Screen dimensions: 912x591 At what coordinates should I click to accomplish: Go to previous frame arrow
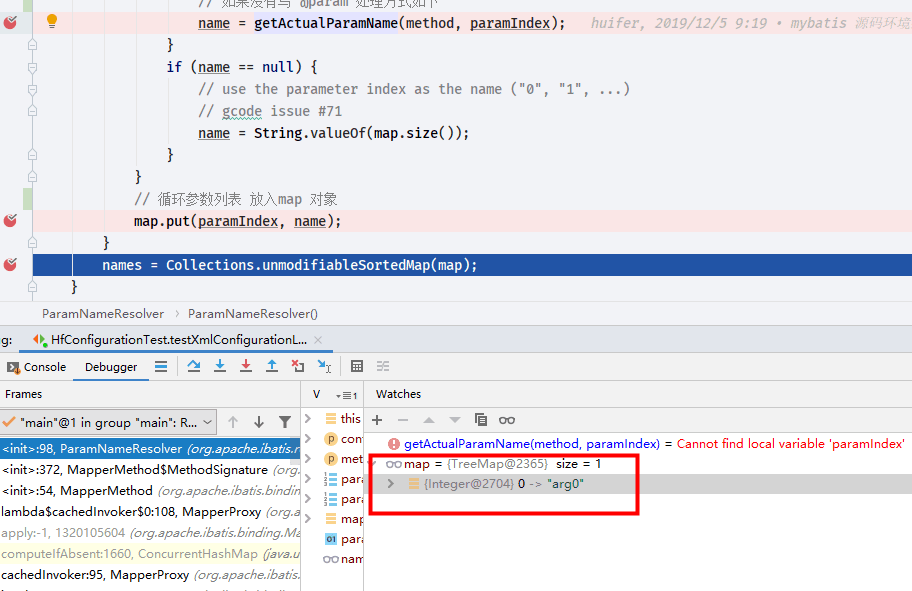233,422
